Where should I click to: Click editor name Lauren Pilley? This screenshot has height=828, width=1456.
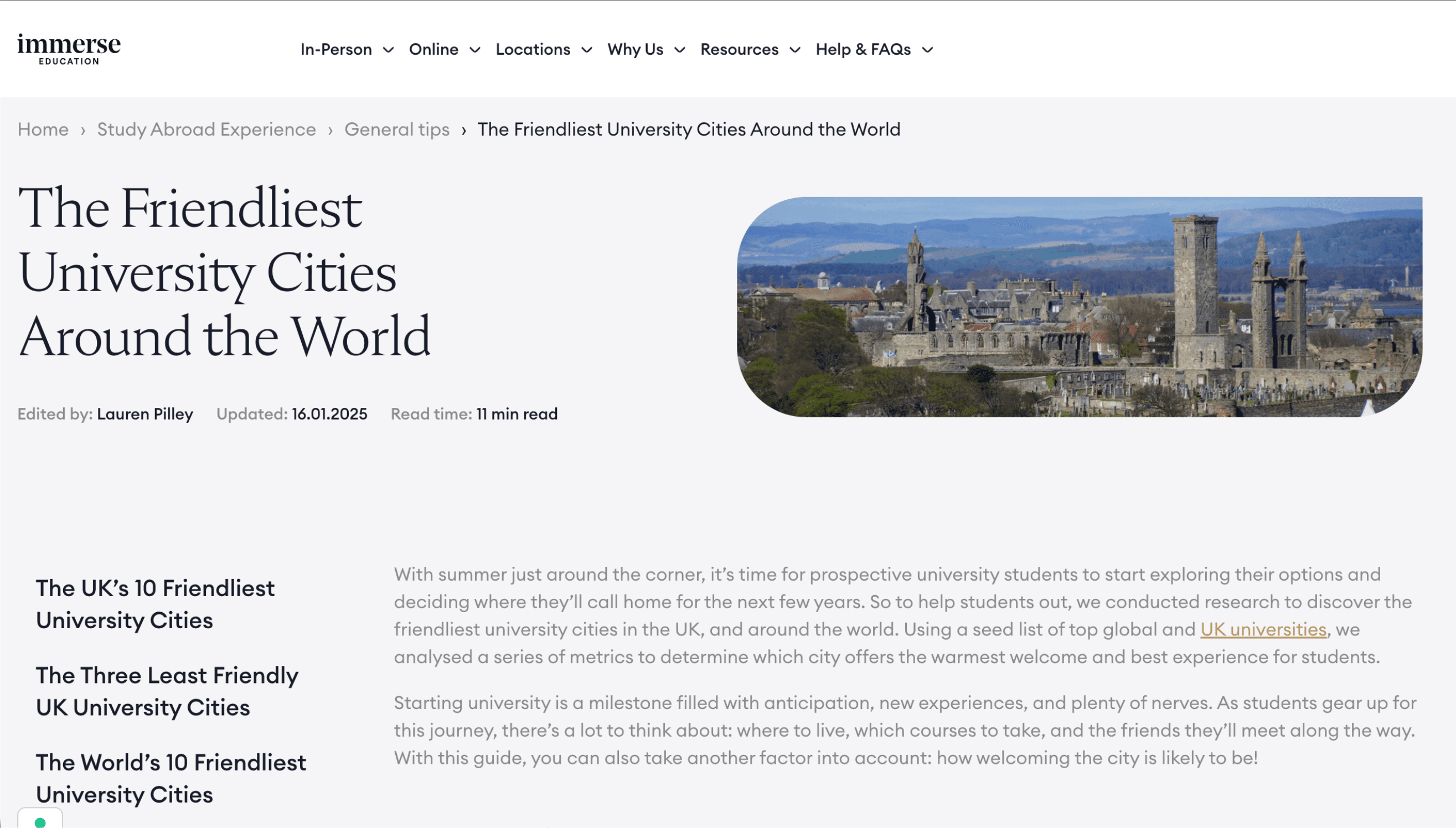pyautogui.click(x=145, y=414)
